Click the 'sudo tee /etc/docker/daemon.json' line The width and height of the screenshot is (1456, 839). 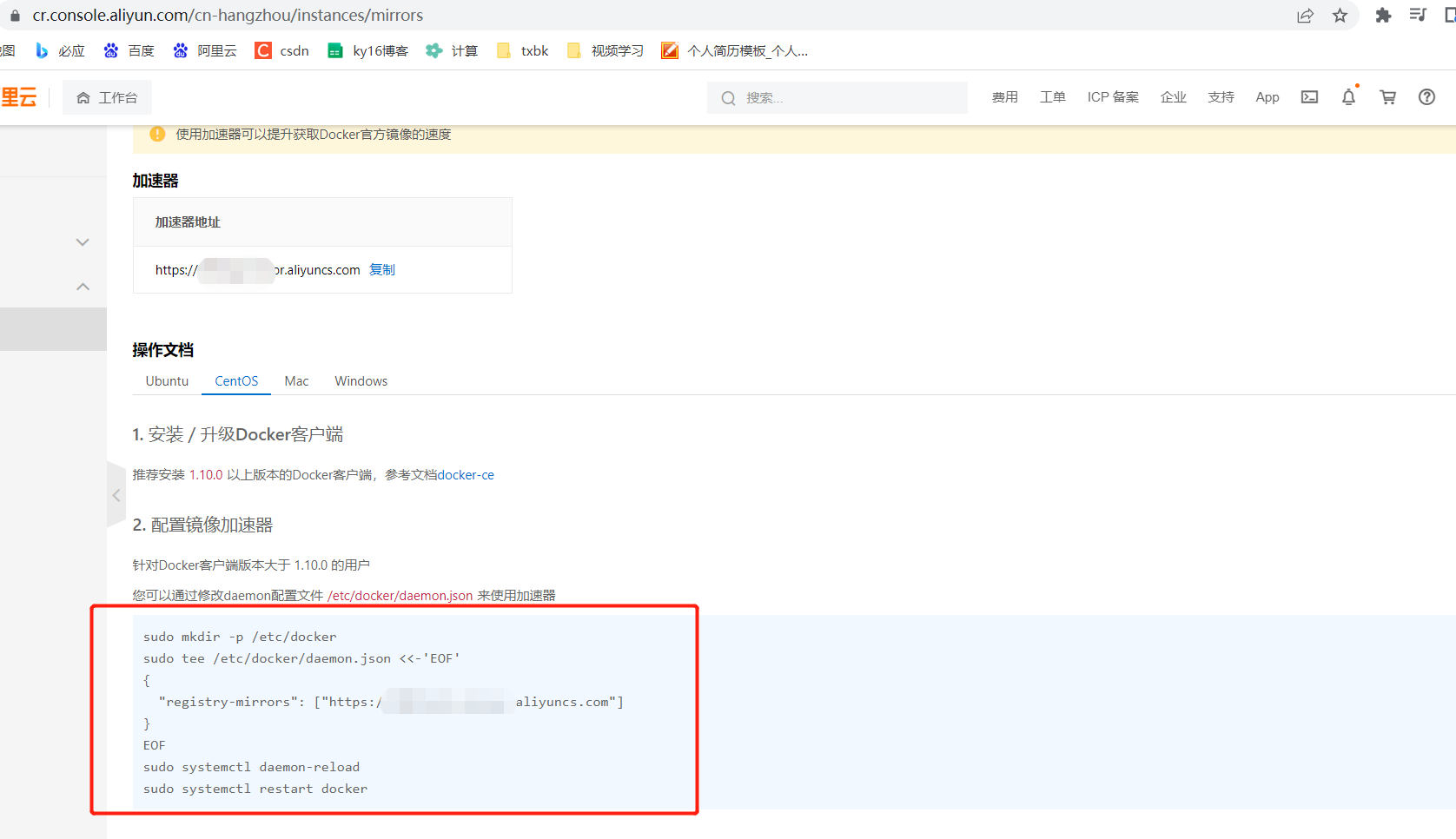[301, 658]
